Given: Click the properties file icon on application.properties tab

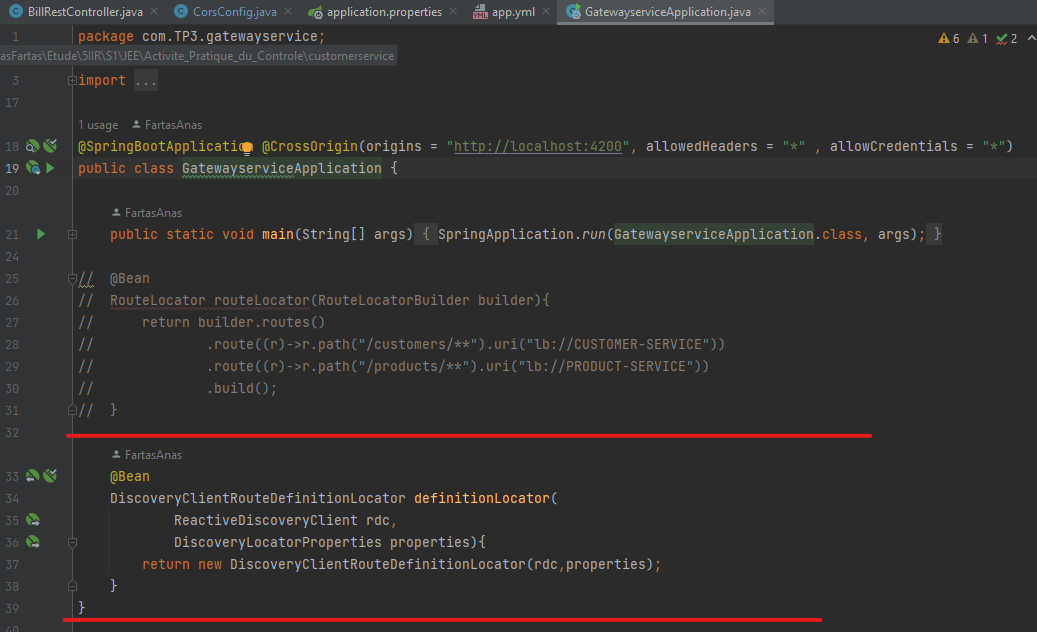Looking at the screenshot, I should (x=317, y=13).
